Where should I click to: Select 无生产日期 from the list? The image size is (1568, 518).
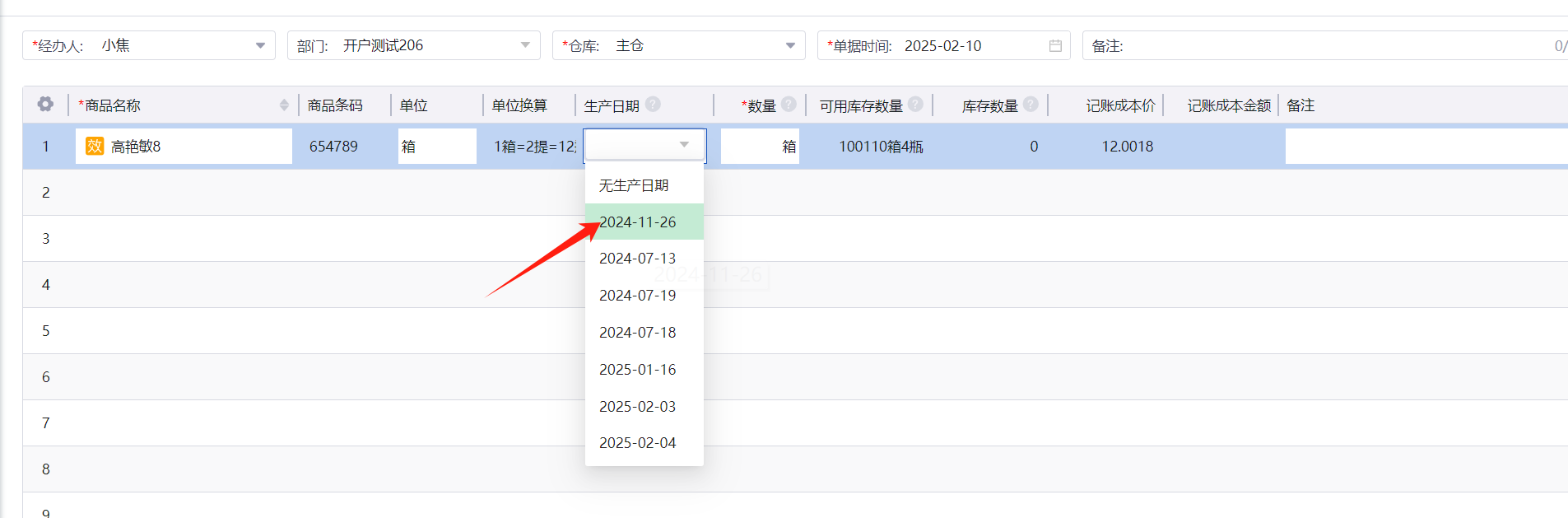(634, 185)
